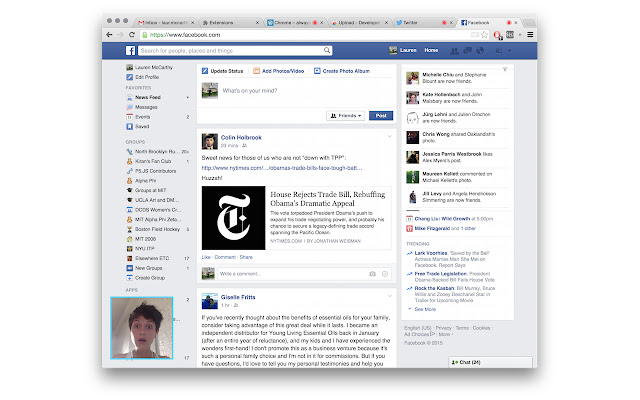
Task: Switch to the Chrome tab
Action: 295,22
